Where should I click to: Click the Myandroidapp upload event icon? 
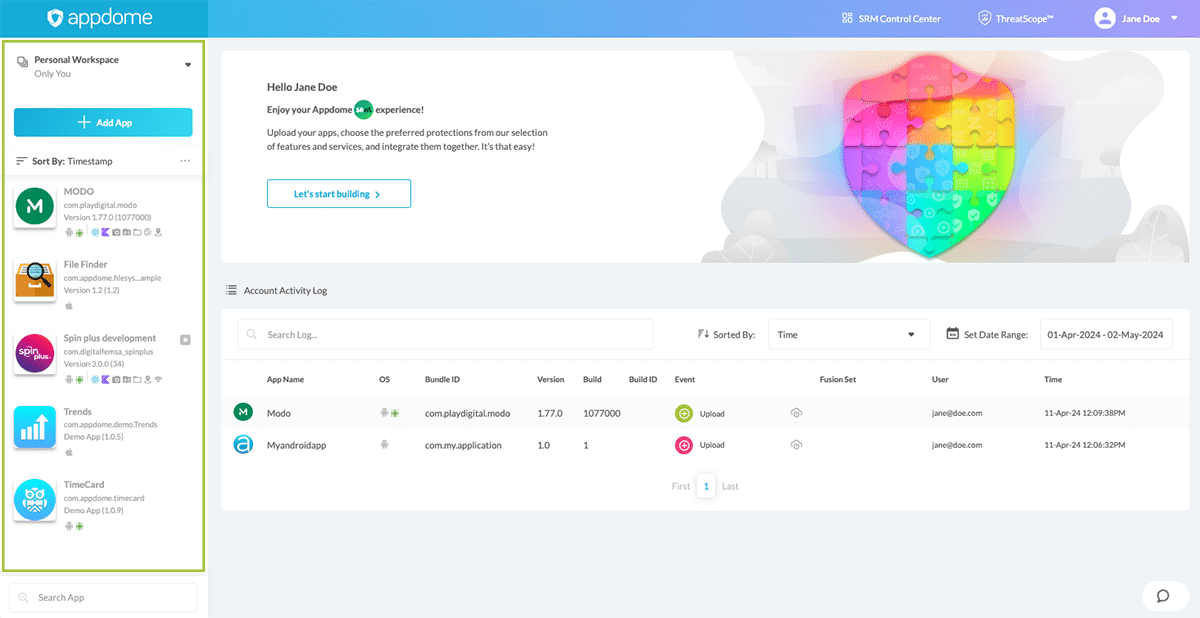[x=684, y=445]
